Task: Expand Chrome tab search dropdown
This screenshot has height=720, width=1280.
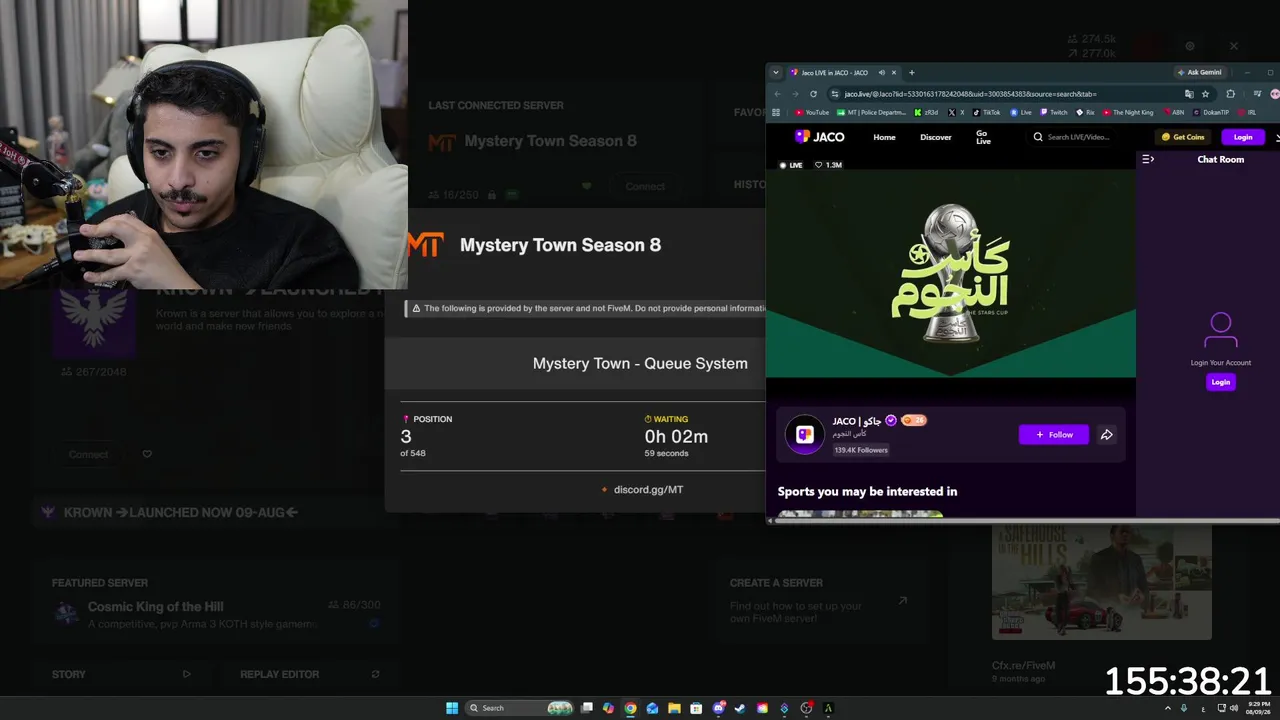Action: 775,72
